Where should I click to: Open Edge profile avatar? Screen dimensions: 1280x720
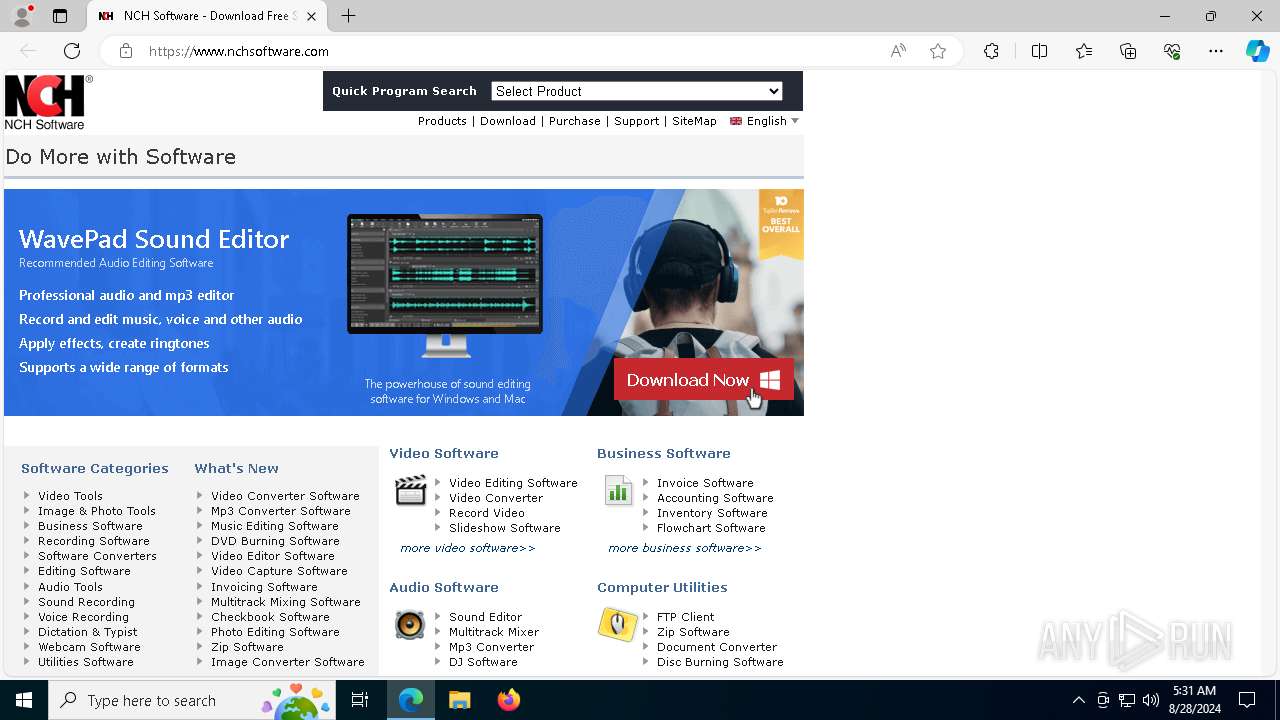tap(22, 16)
